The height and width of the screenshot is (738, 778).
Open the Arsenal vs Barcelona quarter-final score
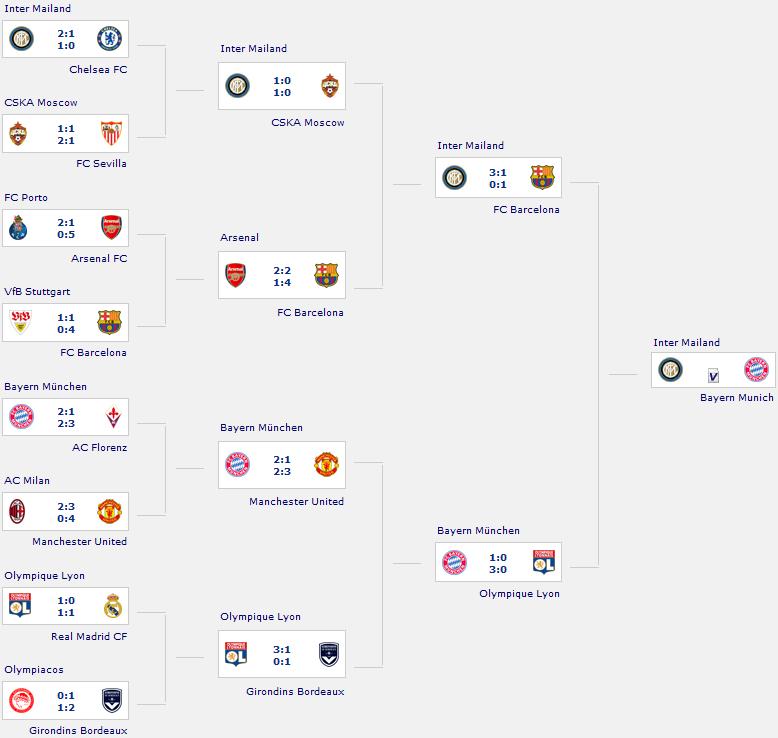point(281,276)
